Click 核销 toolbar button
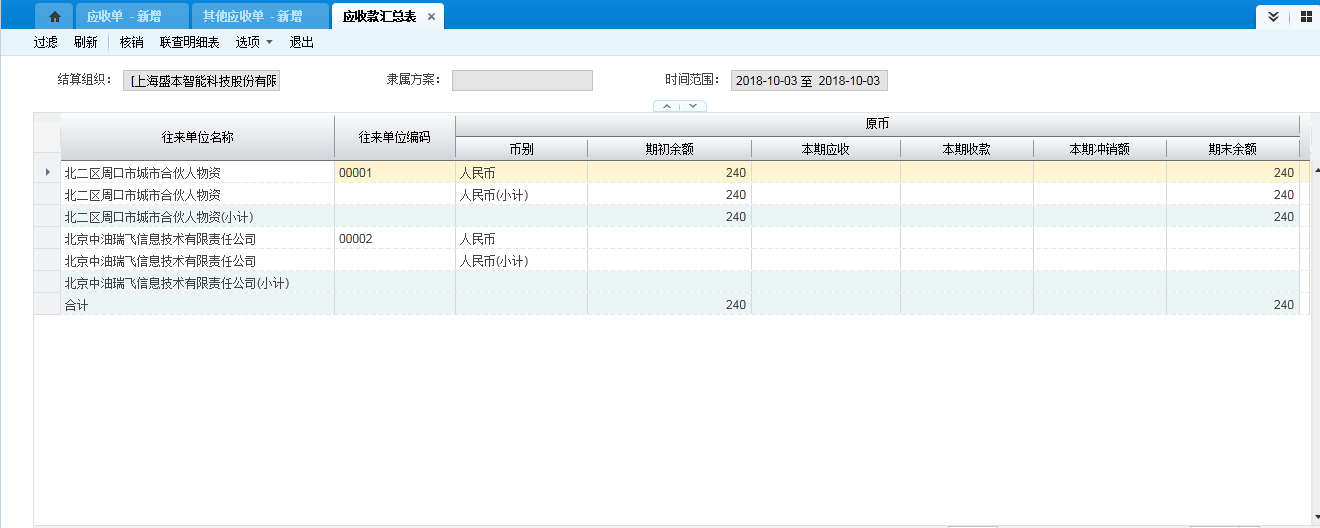 click(131, 42)
